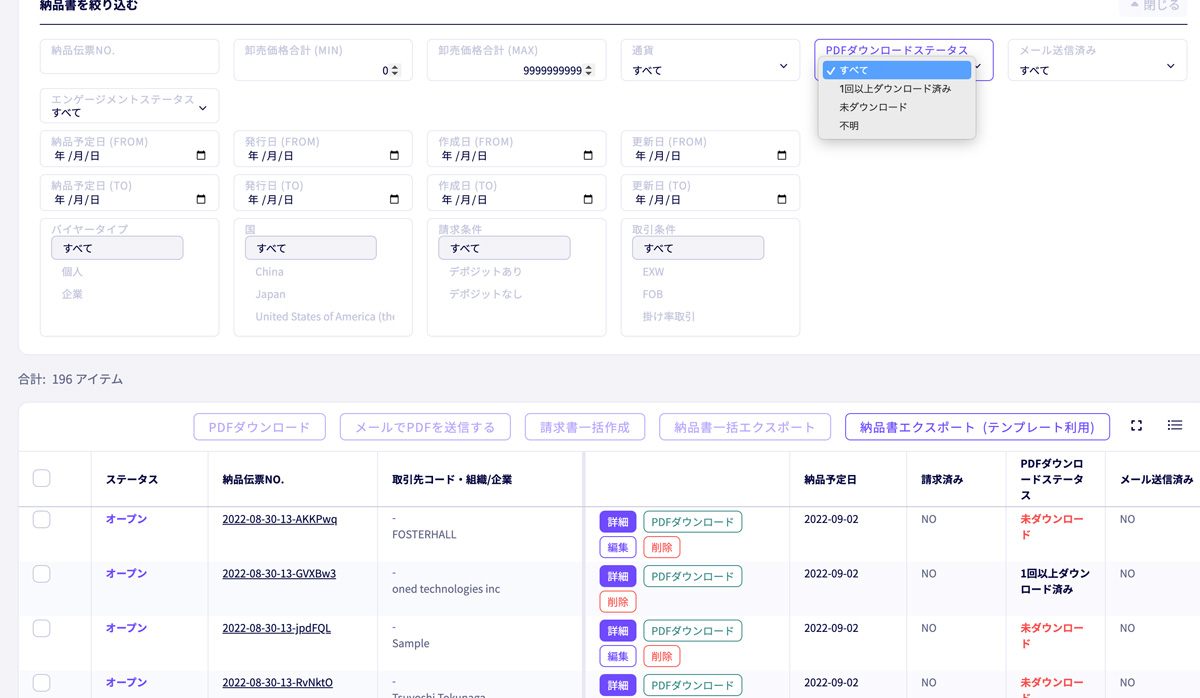Check the row for 2022-08-30-13-jpdFQL
Image resolution: width=1200 pixels, height=698 pixels.
(x=41, y=628)
